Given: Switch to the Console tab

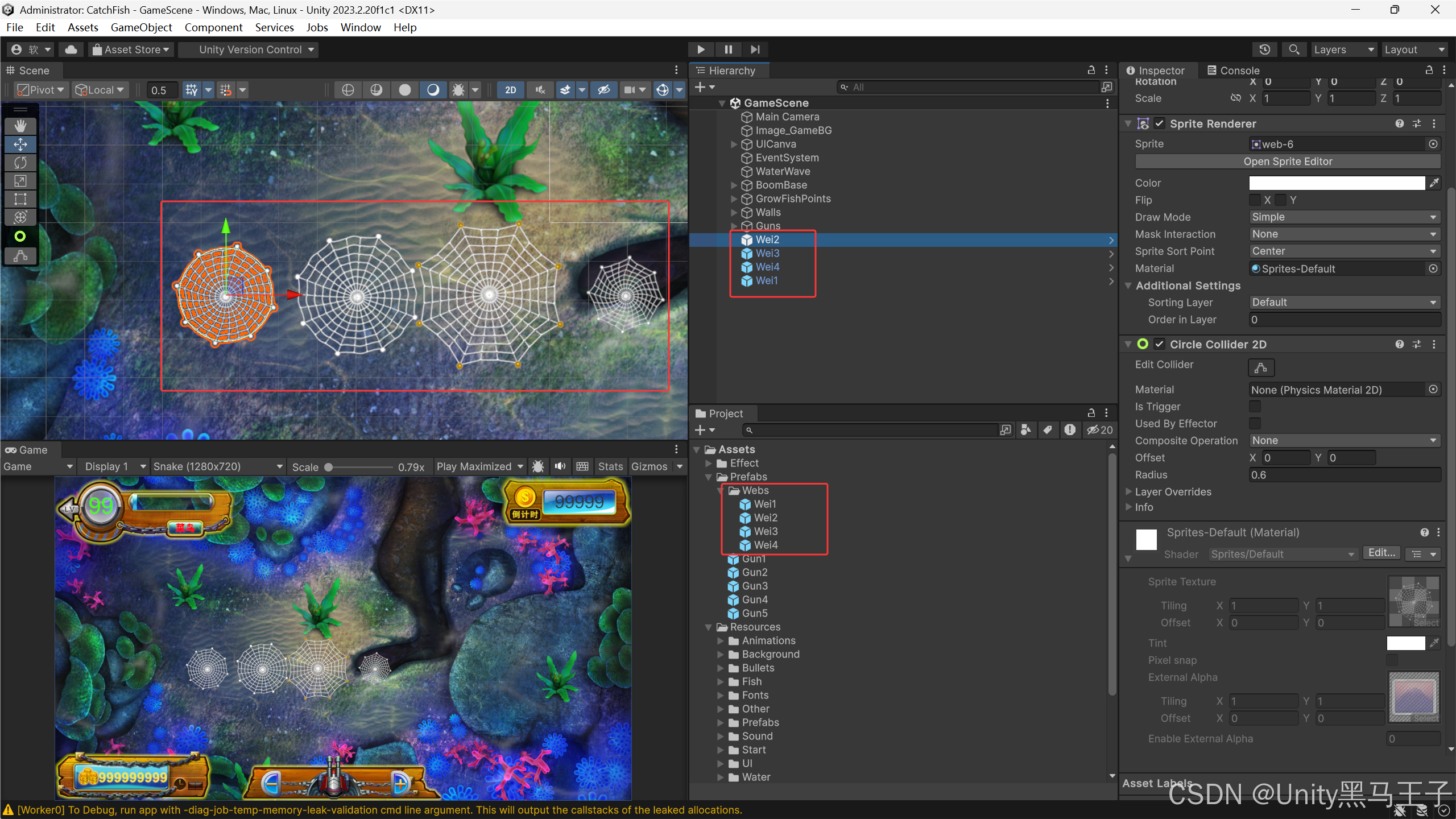Looking at the screenshot, I should click(x=1233, y=71).
